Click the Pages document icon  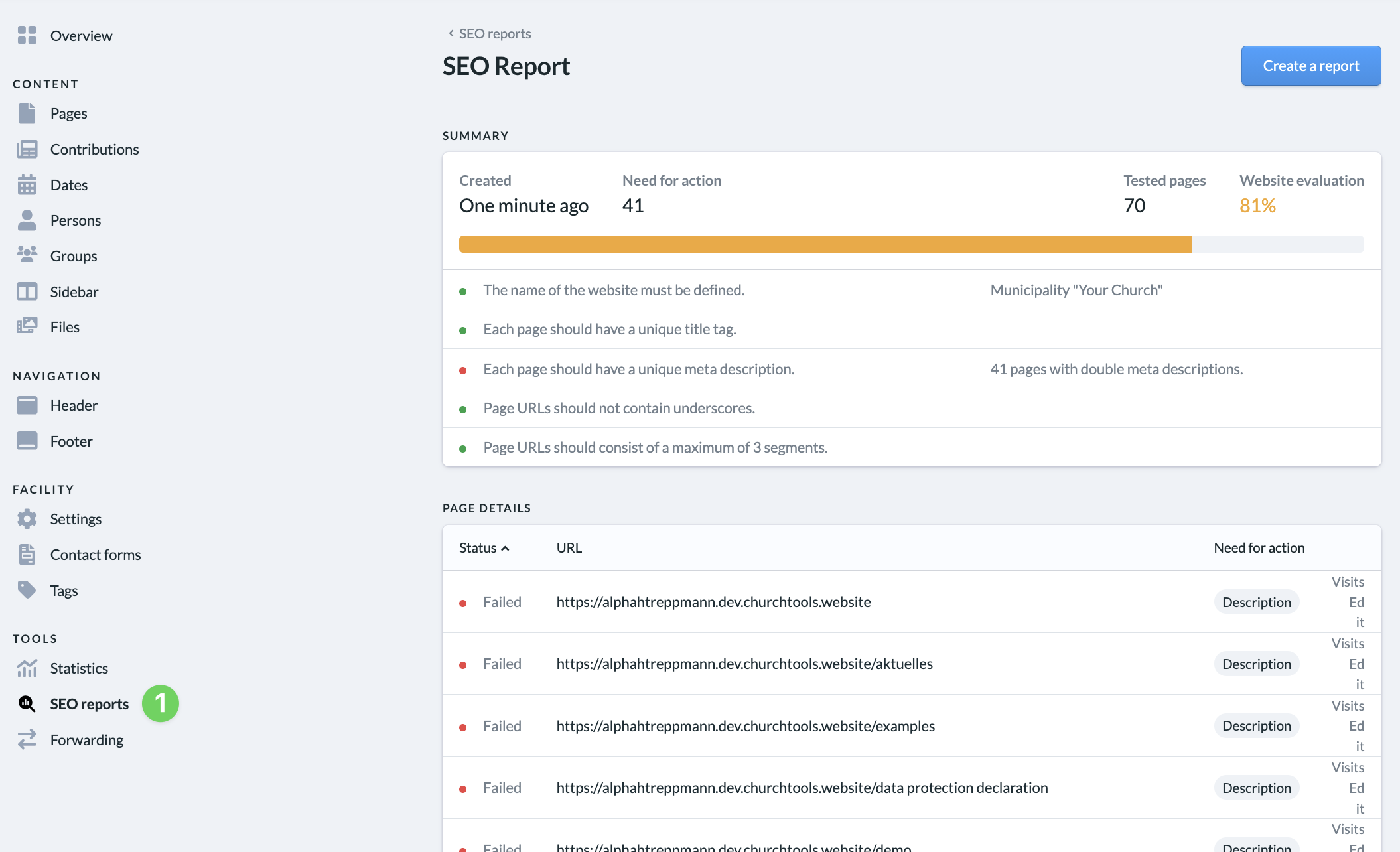(27, 113)
